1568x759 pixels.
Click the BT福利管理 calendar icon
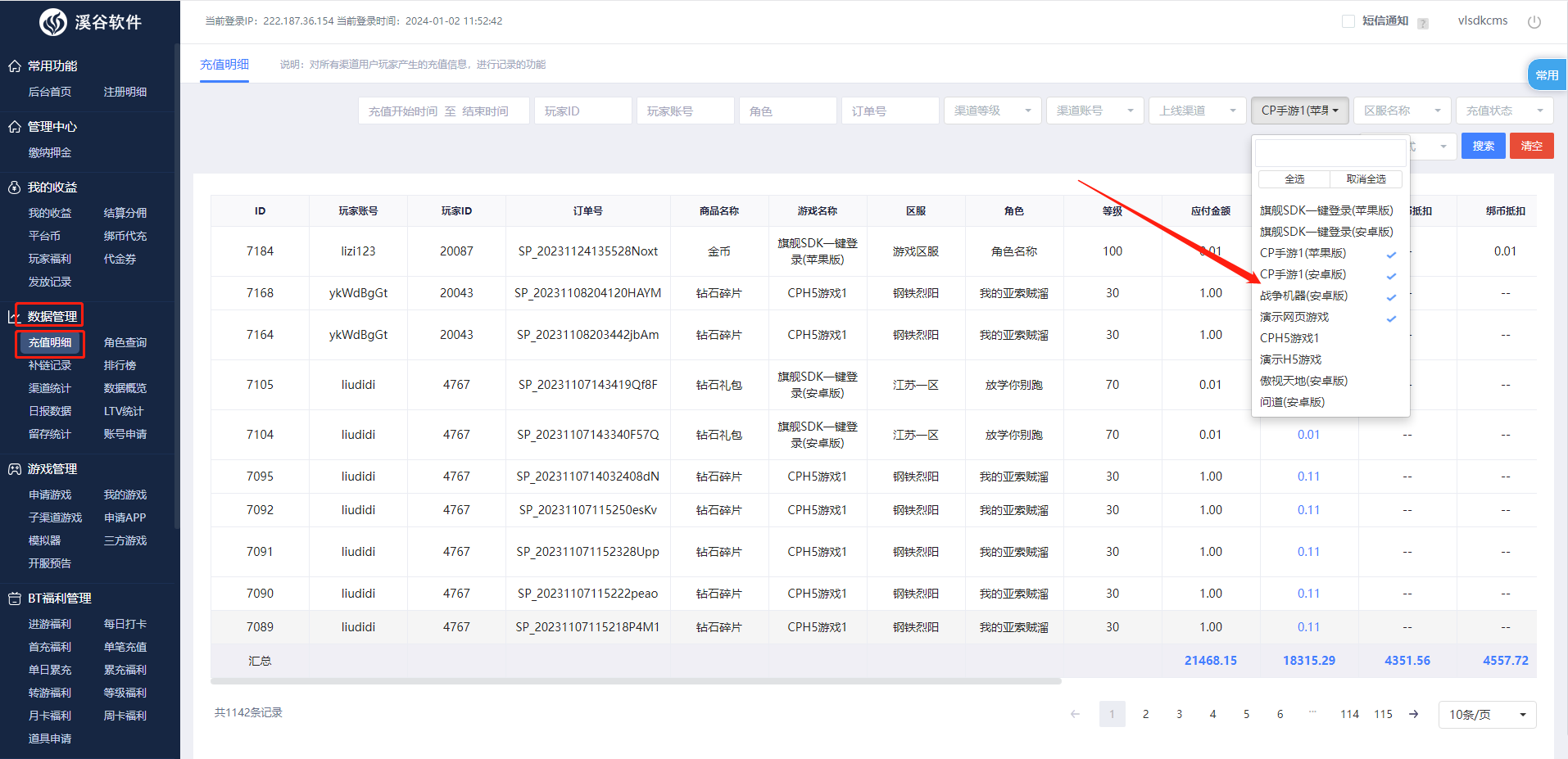[x=15, y=599]
